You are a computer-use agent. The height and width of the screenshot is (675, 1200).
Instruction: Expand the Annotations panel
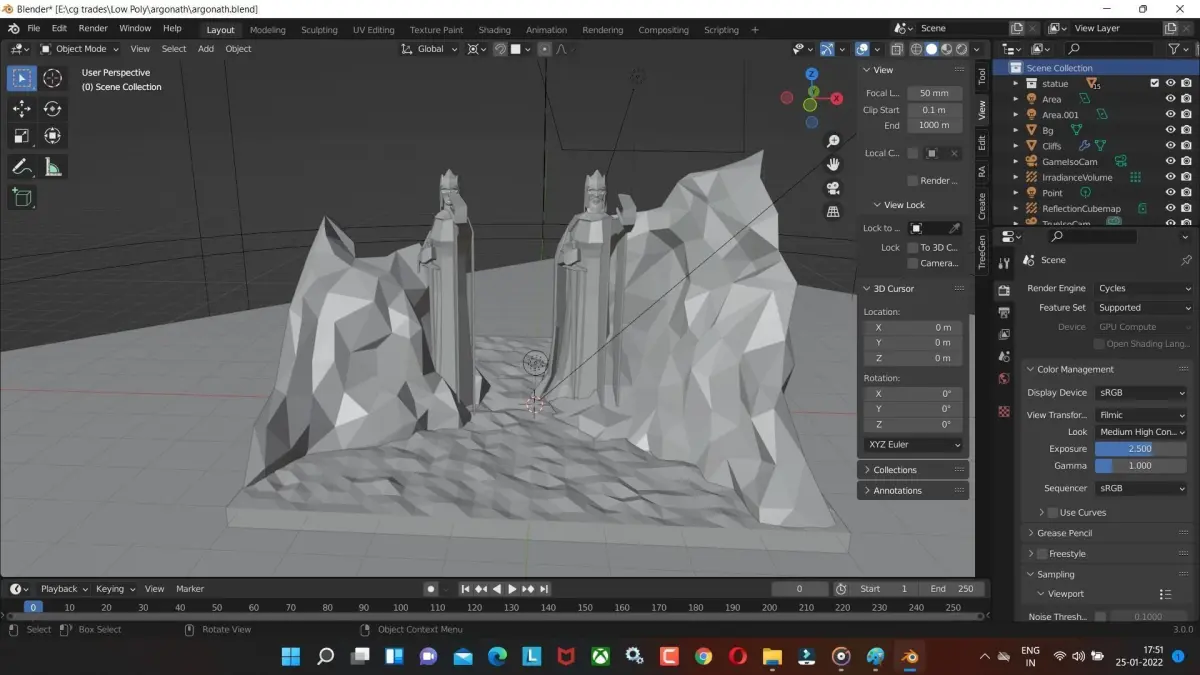[x=913, y=491]
